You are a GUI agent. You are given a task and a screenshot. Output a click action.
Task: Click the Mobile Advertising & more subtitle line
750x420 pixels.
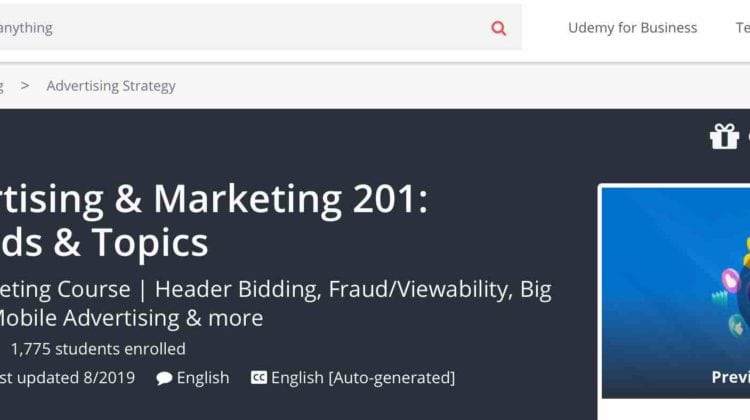[x=132, y=318]
